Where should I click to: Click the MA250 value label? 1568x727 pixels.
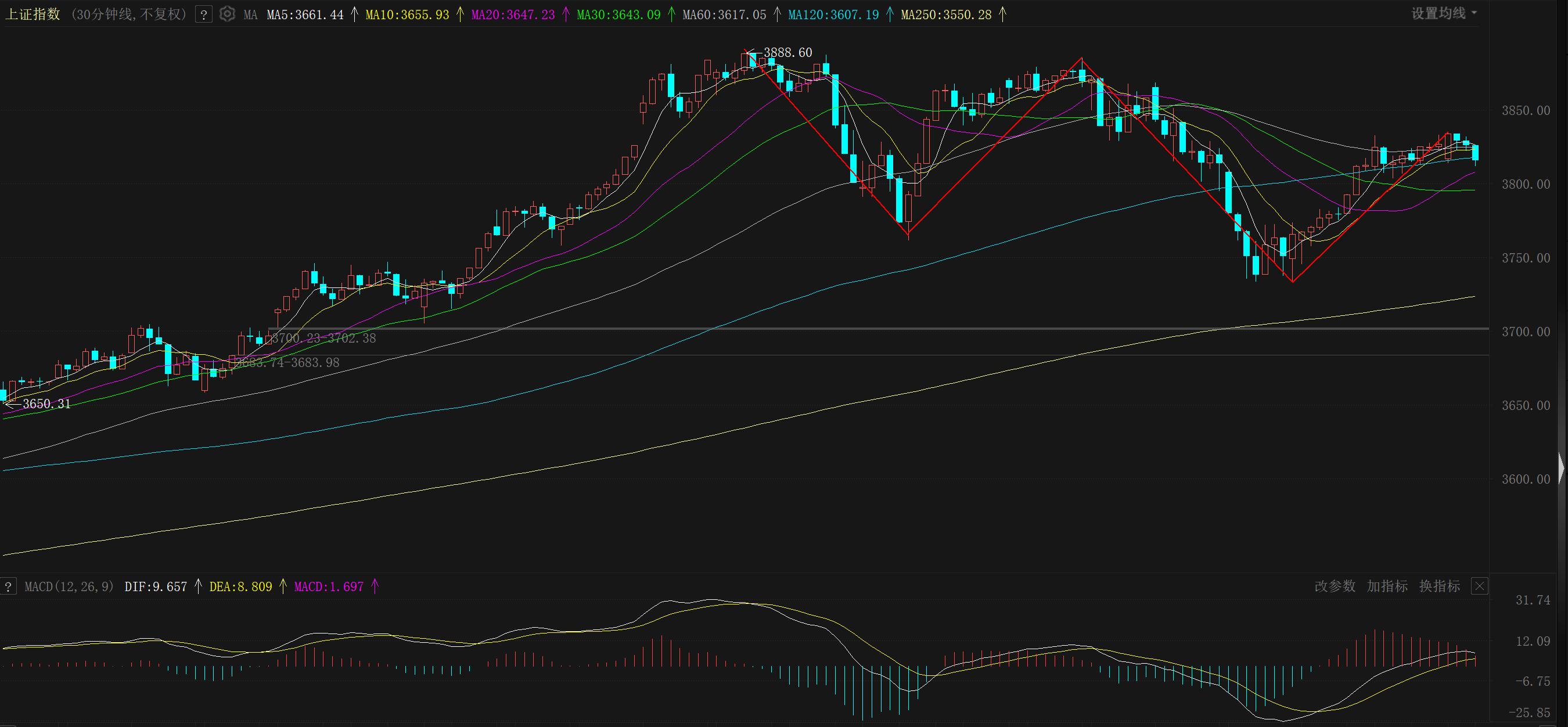click(946, 15)
